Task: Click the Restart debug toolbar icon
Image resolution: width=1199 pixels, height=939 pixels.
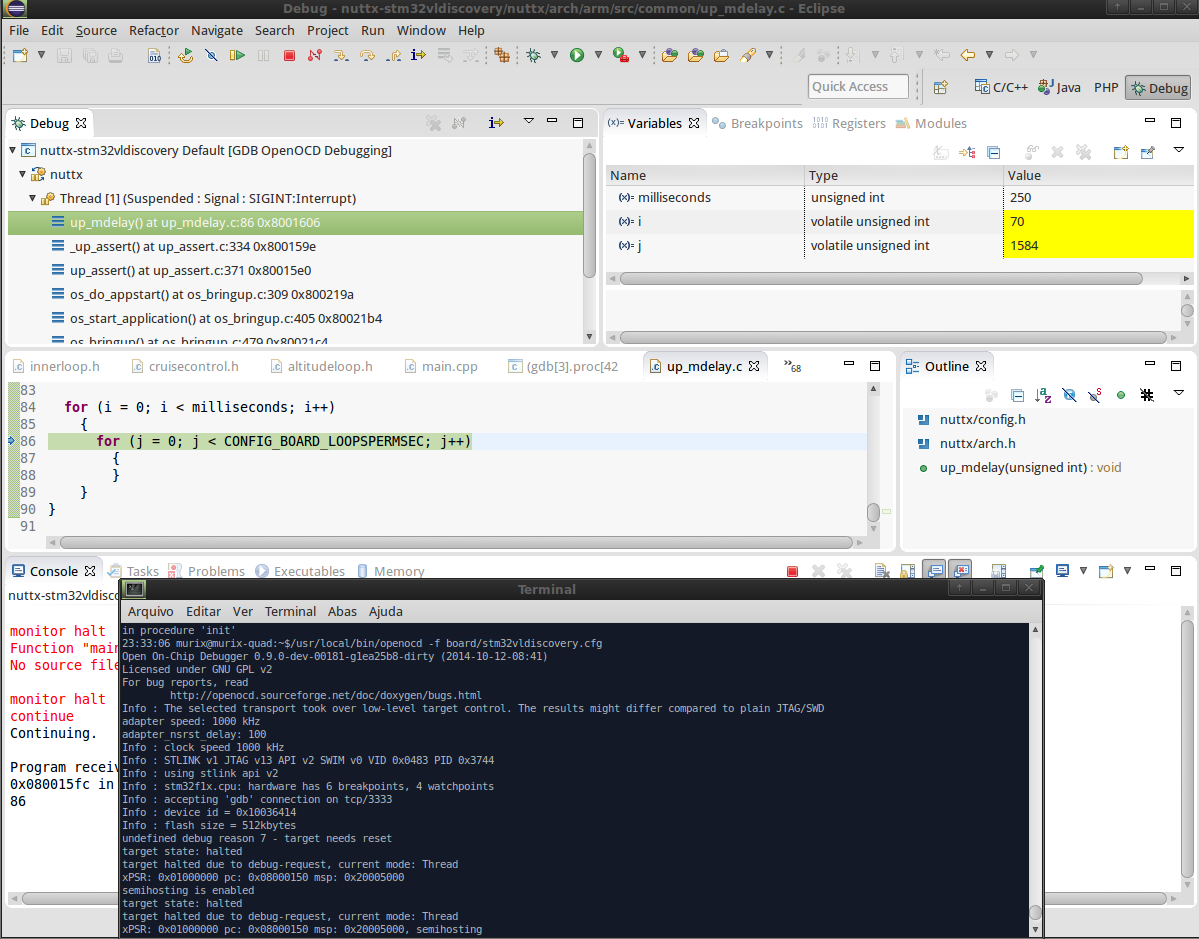Action: (185, 55)
